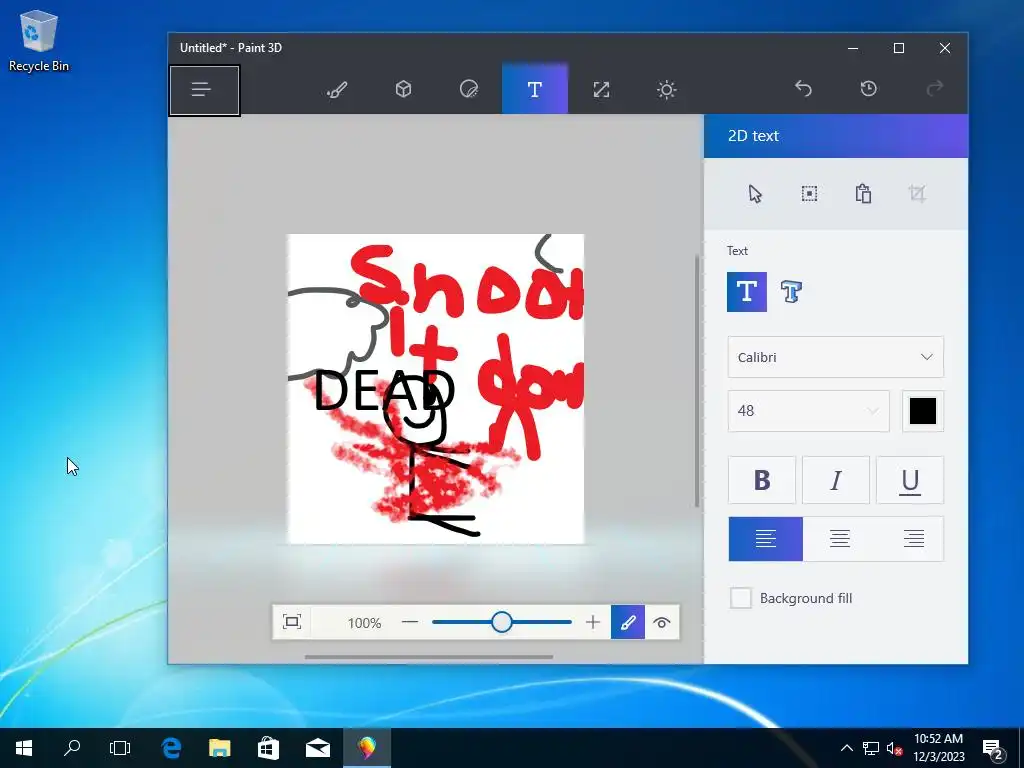The height and width of the screenshot is (768, 1024).
Task: Open Microsoft Store from taskbar
Action: [x=268, y=748]
